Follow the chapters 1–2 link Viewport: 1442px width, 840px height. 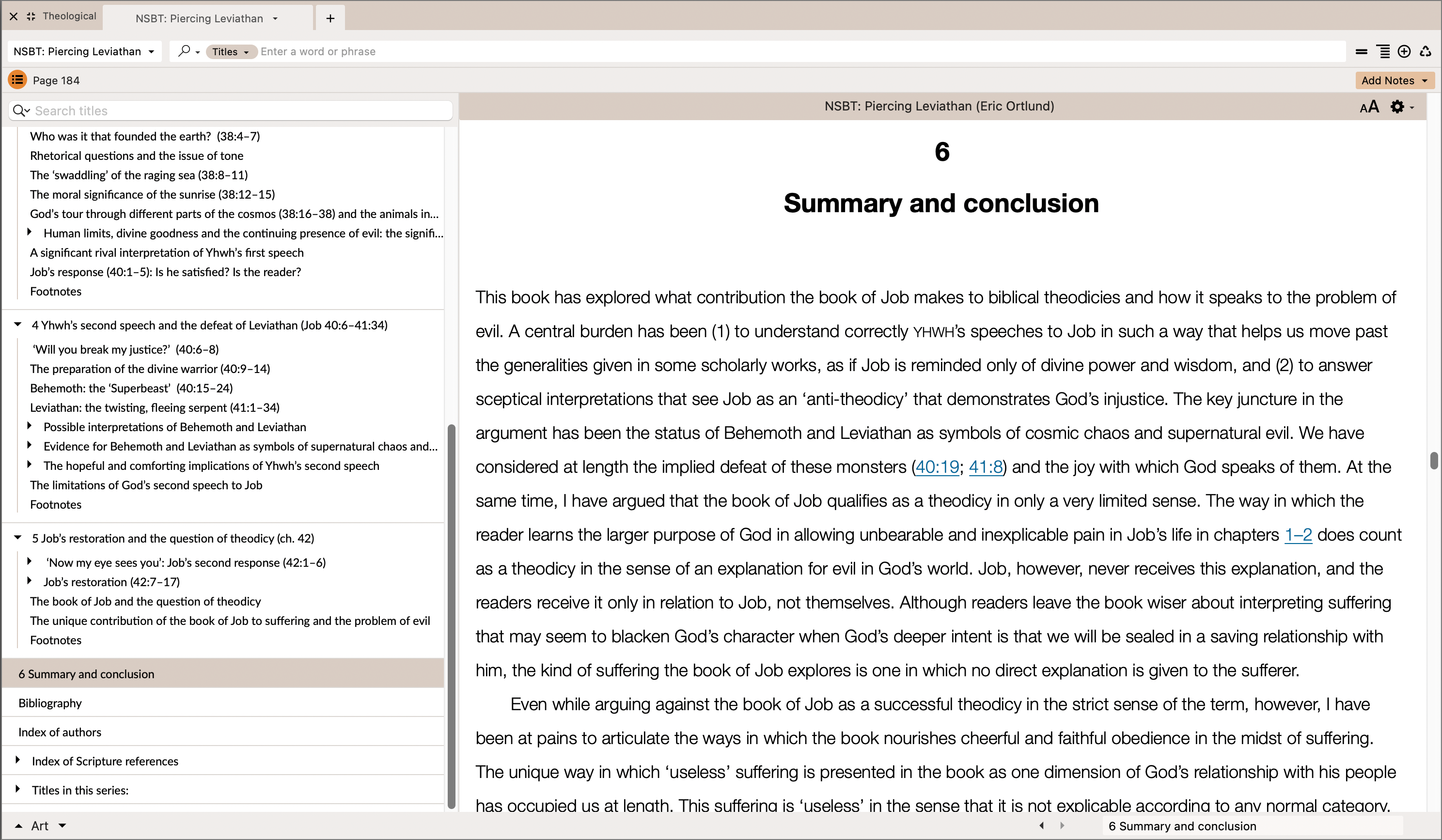pos(1298,534)
